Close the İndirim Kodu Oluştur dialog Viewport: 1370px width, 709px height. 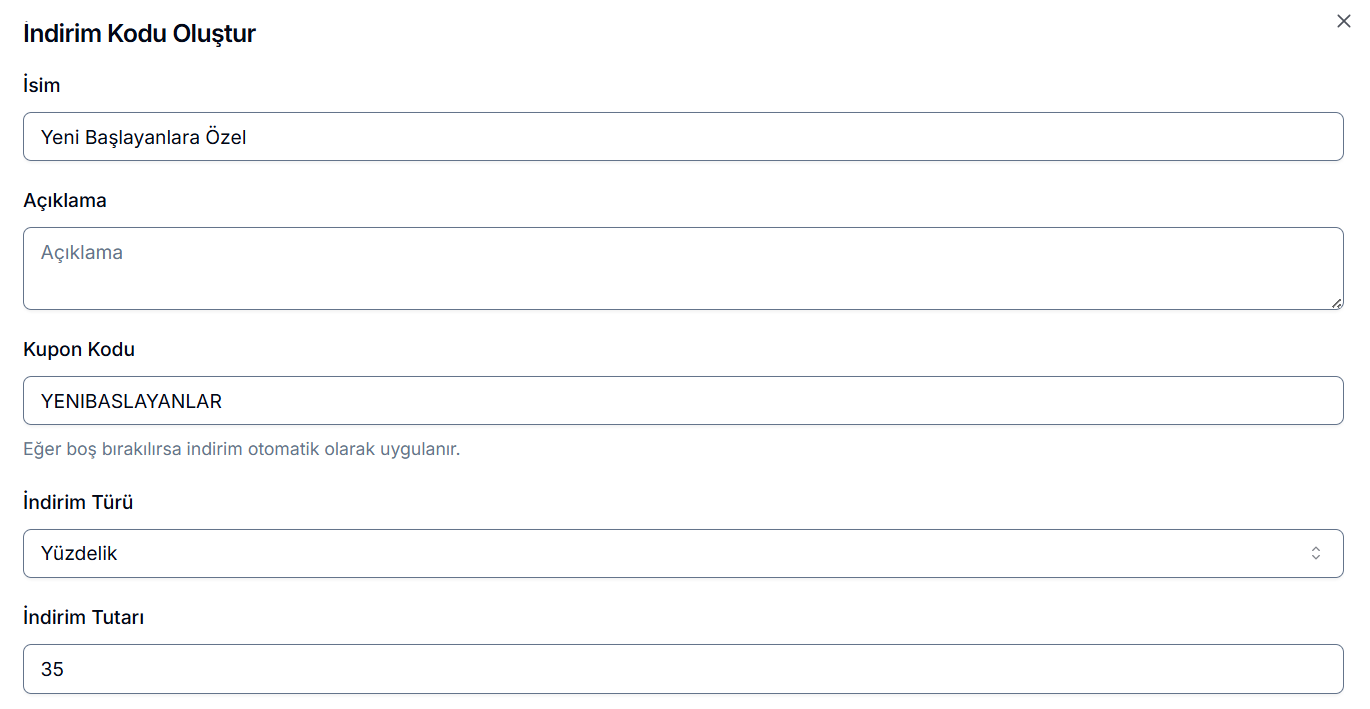tap(1343, 21)
